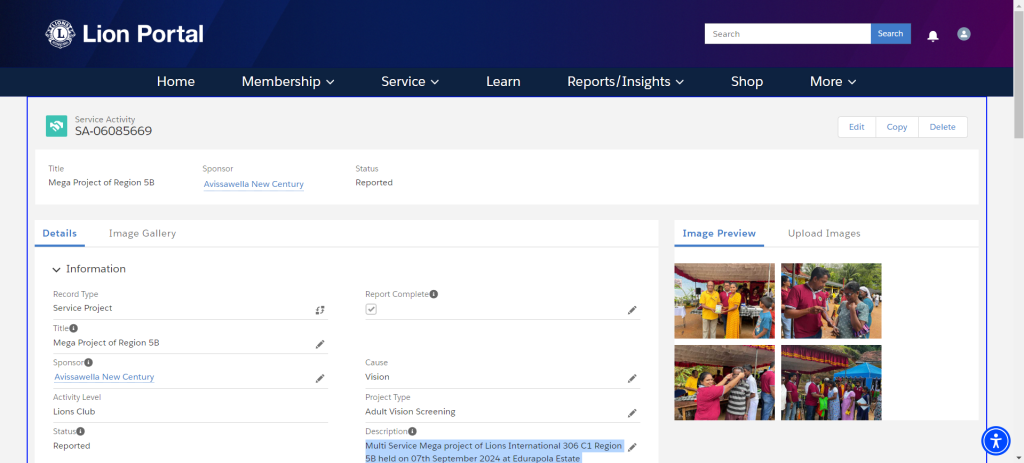Show Status field info tooltip
1024x463 pixels.
(80, 431)
